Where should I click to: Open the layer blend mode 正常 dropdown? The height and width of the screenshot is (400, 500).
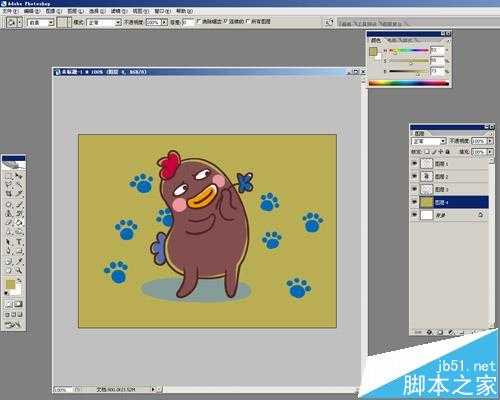click(x=443, y=141)
